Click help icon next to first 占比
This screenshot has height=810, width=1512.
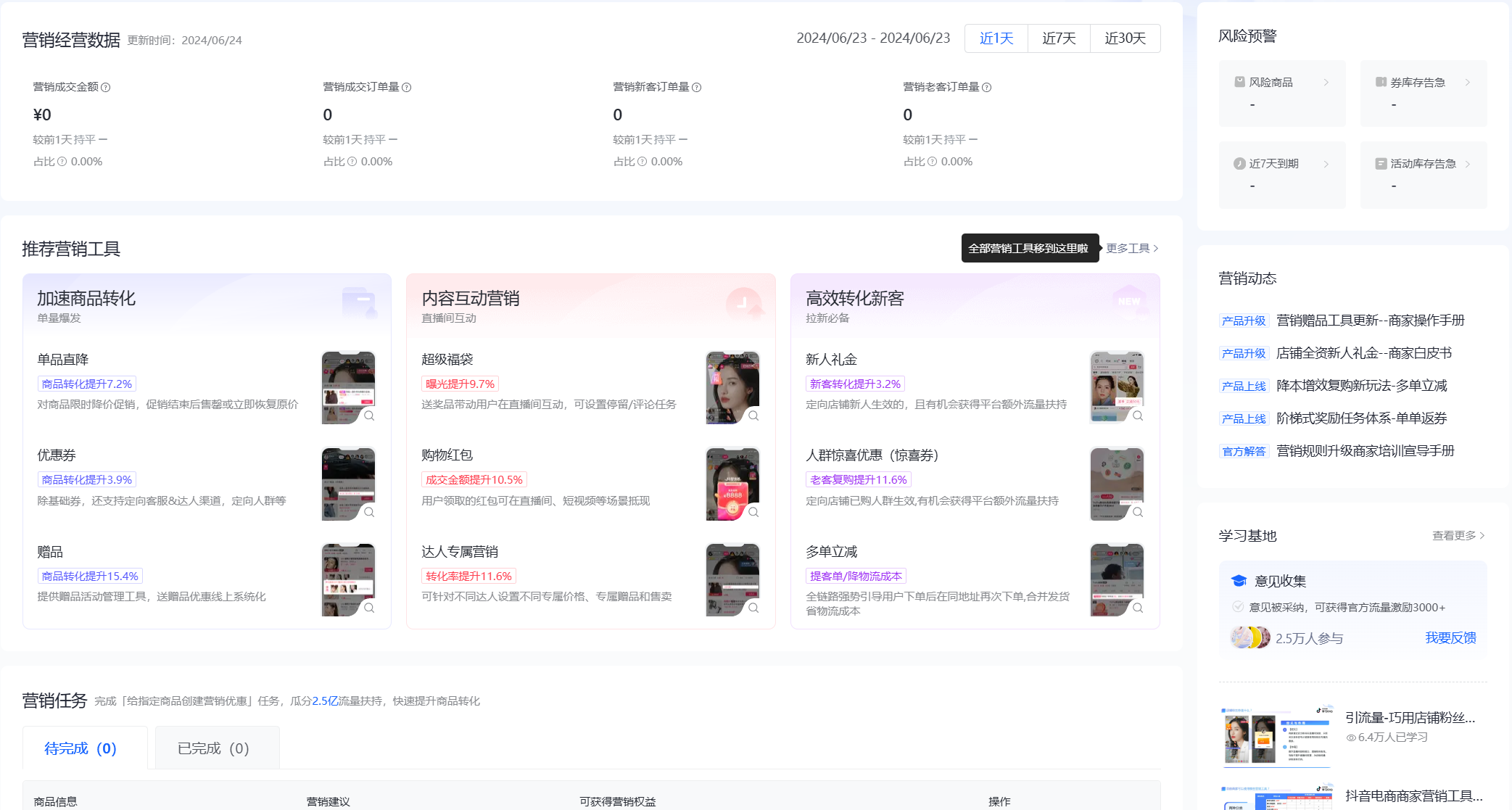point(62,162)
